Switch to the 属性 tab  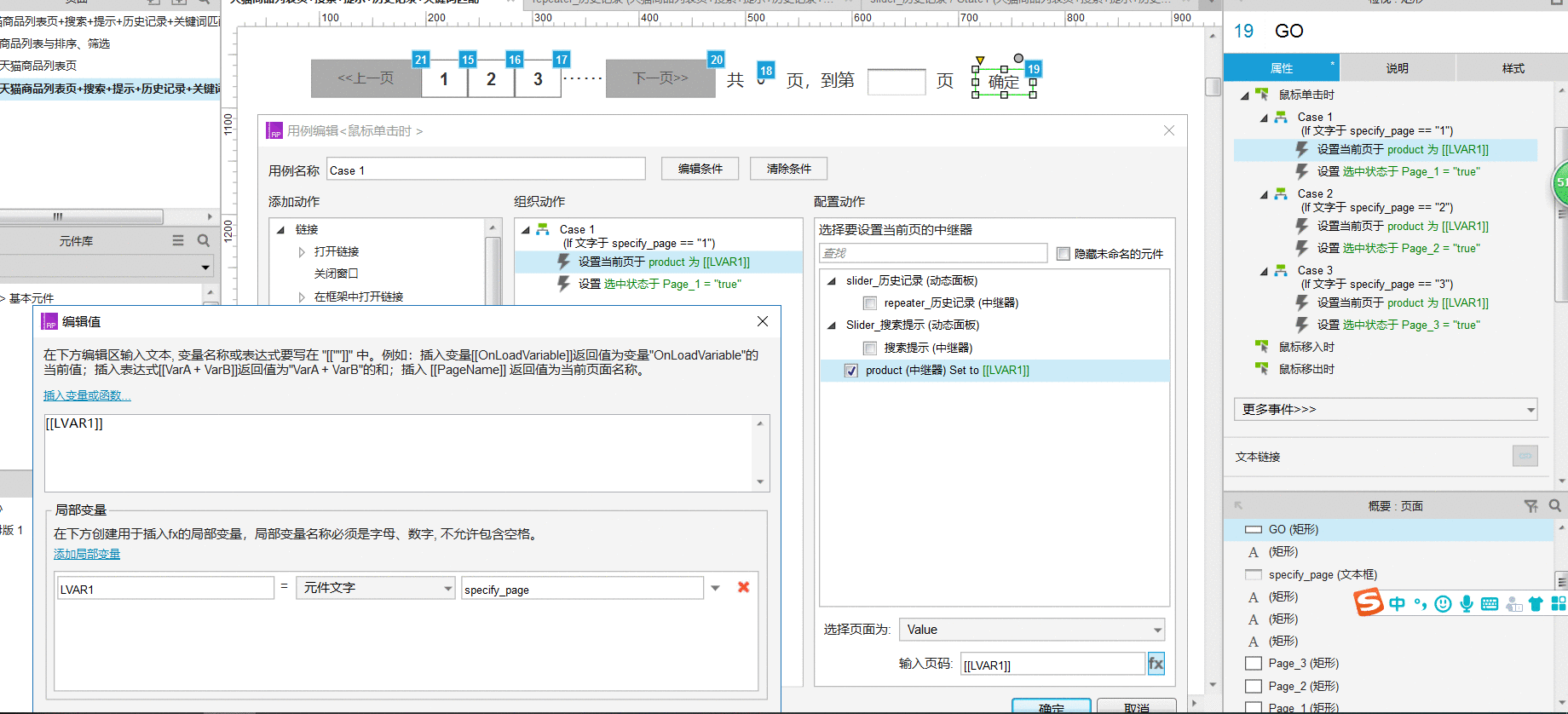(1281, 68)
